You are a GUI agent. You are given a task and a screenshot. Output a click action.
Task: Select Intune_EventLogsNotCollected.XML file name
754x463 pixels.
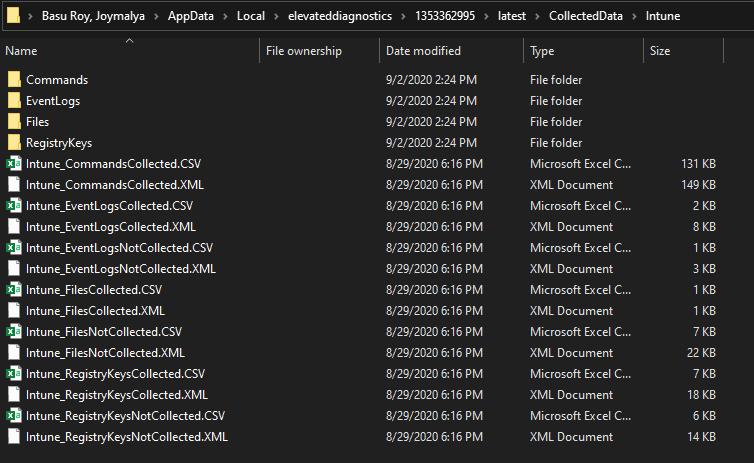tap(121, 269)
